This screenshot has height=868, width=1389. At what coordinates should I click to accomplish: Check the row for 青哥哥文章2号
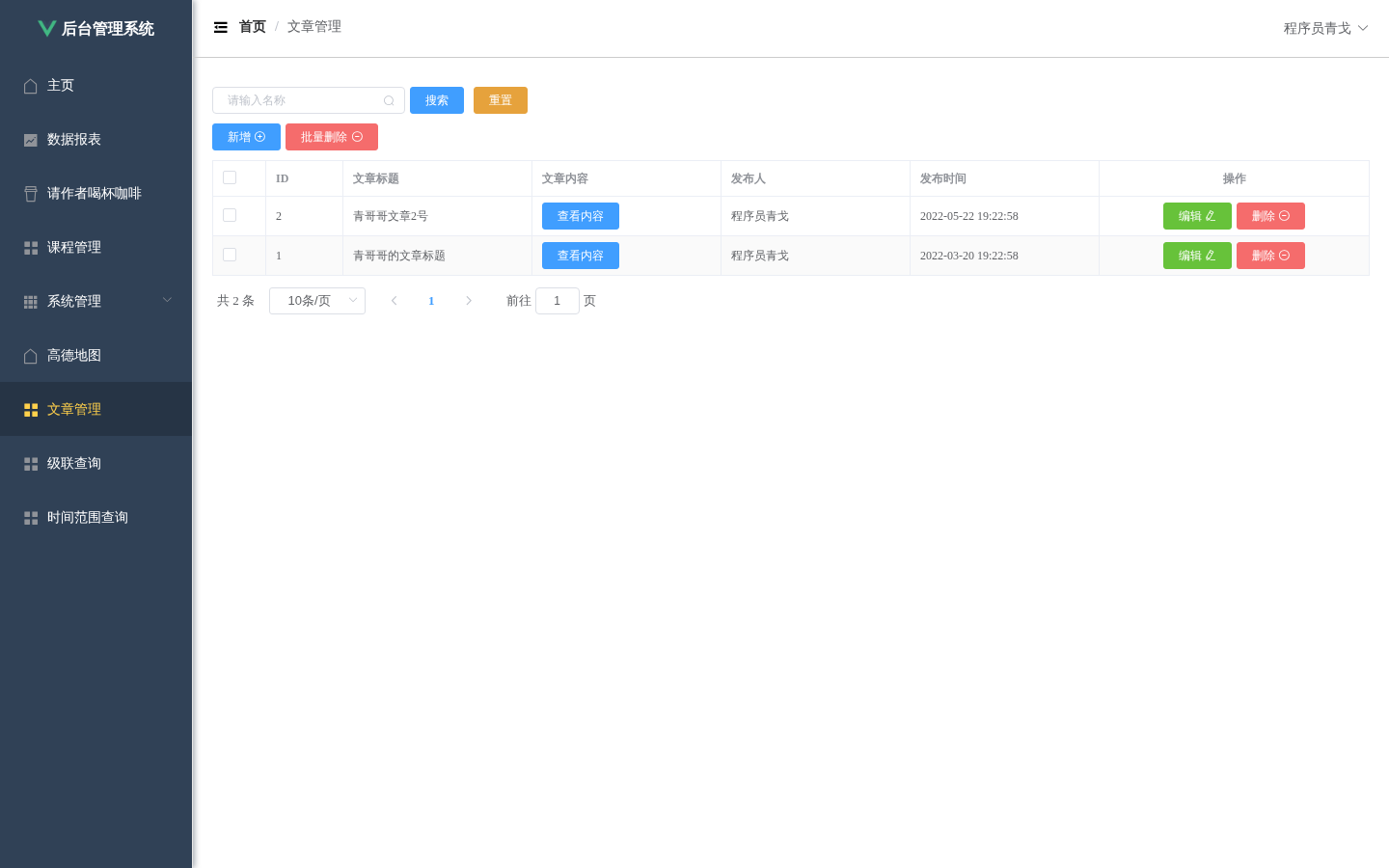230,215
